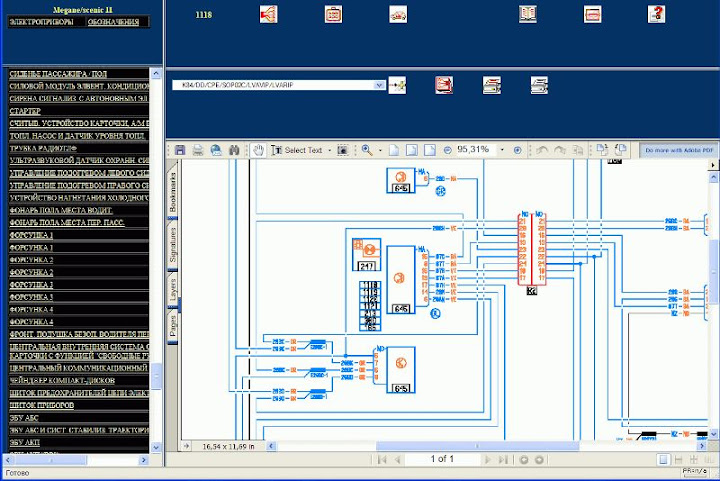Open the СТАРТЕР link in the list
720x481 pixels.
[25, 111]
